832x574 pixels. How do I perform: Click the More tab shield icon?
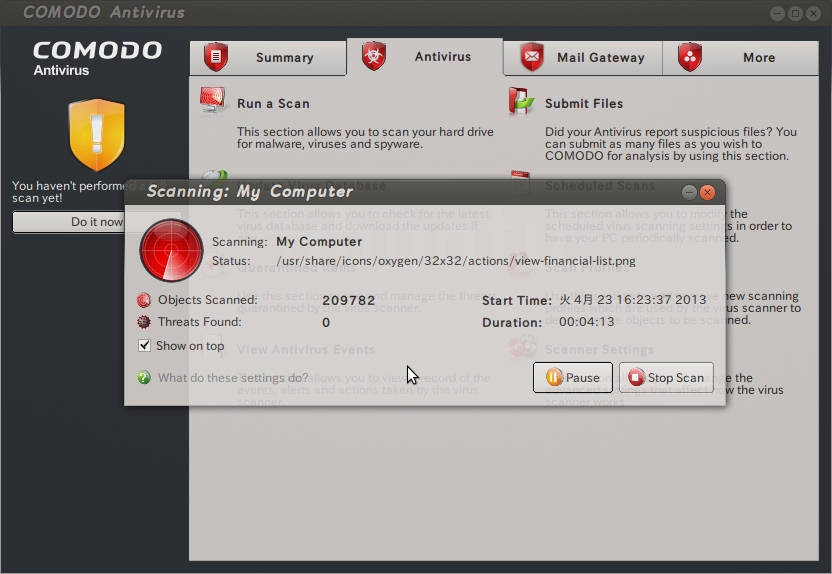690,57
